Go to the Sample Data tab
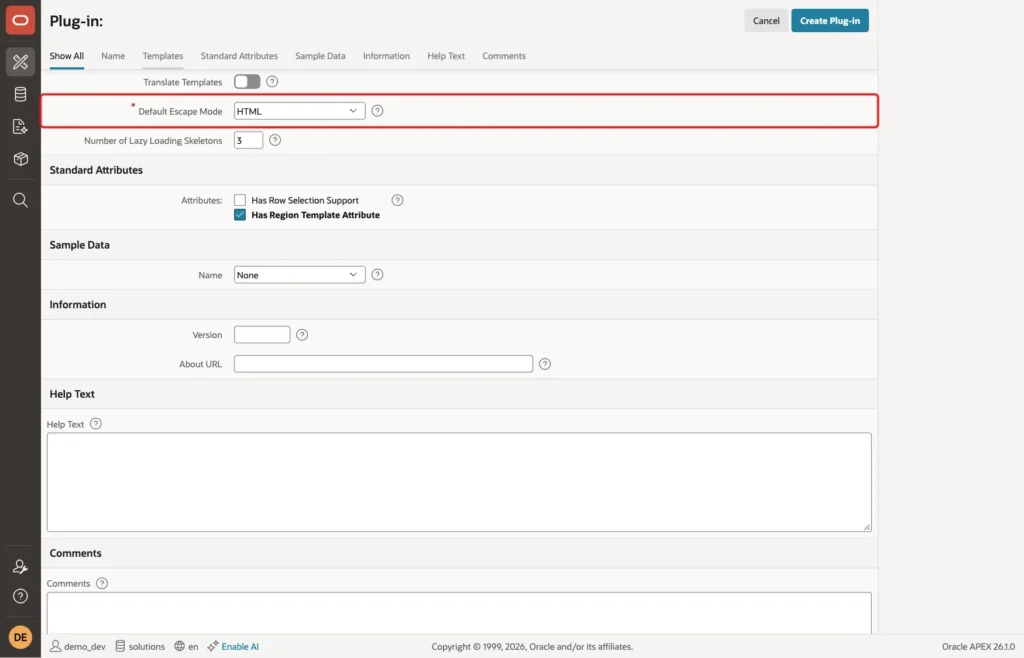This screenshot has height=658, width=1024. [320, 56]
